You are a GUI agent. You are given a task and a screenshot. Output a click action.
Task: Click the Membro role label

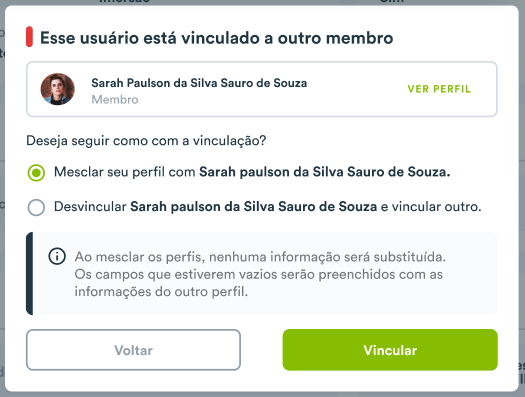click(115, 100)
